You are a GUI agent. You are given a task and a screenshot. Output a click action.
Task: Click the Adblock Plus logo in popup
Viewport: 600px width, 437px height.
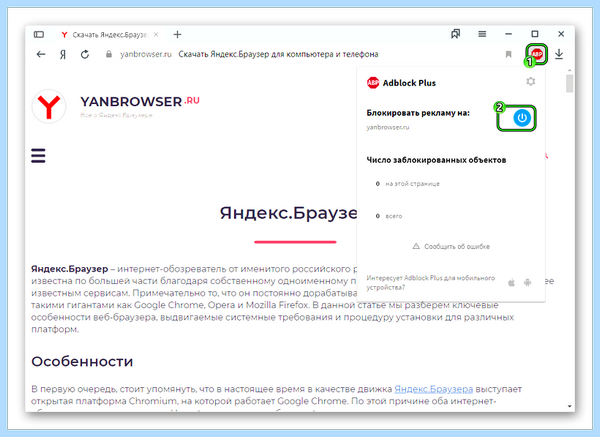(373, 83)
